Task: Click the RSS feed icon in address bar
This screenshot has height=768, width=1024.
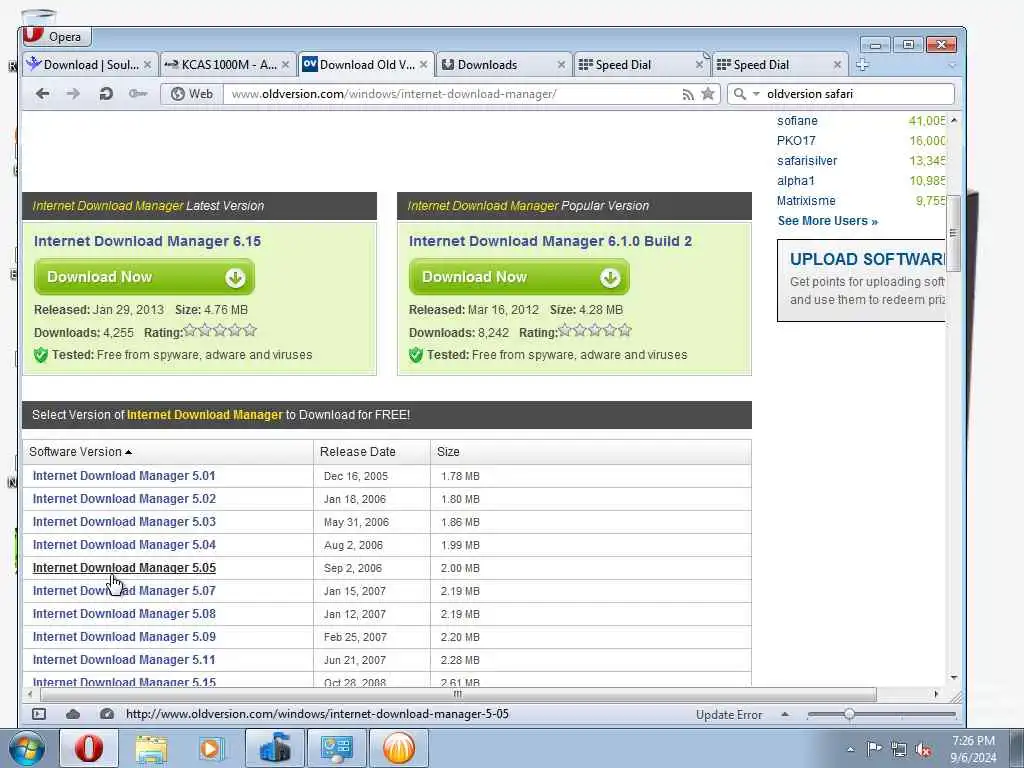Action: pyautogui.click(x=688, y=95)
